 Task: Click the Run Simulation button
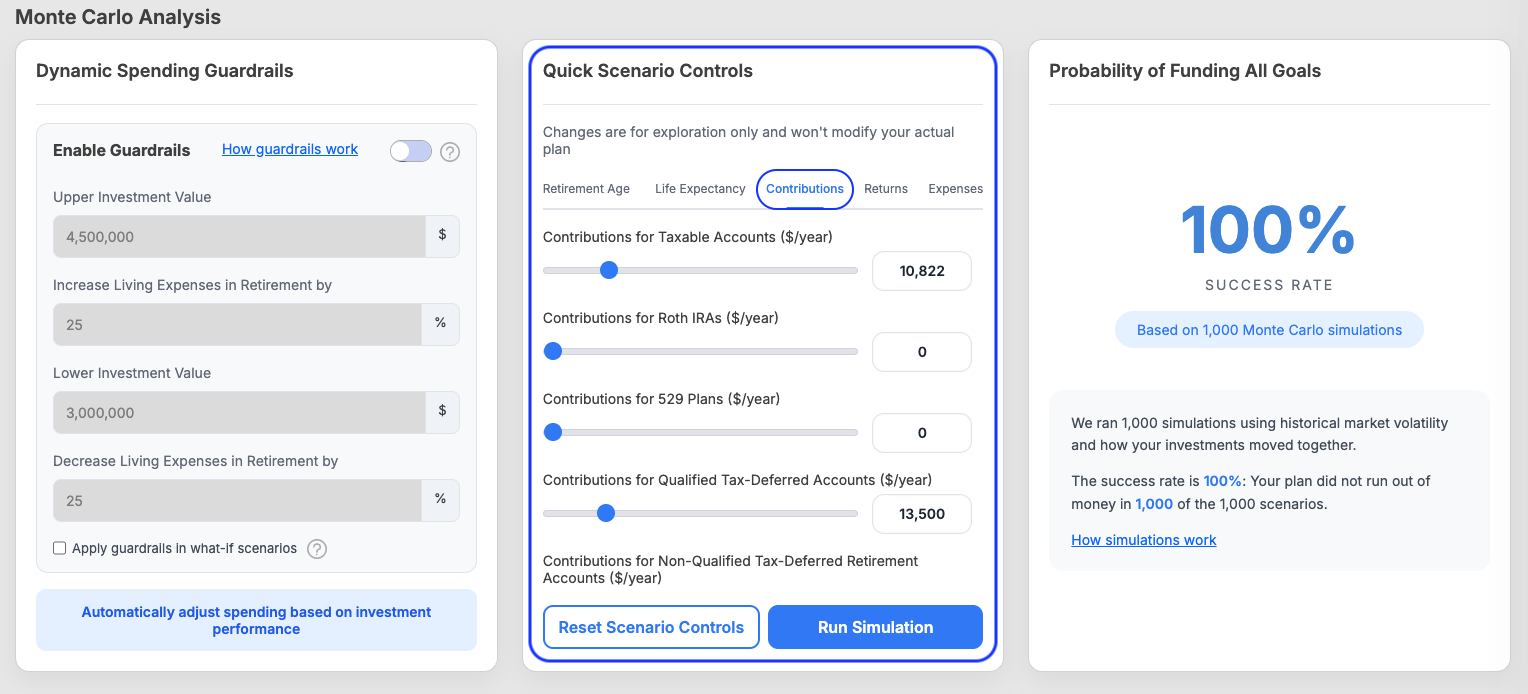point(875,627)
